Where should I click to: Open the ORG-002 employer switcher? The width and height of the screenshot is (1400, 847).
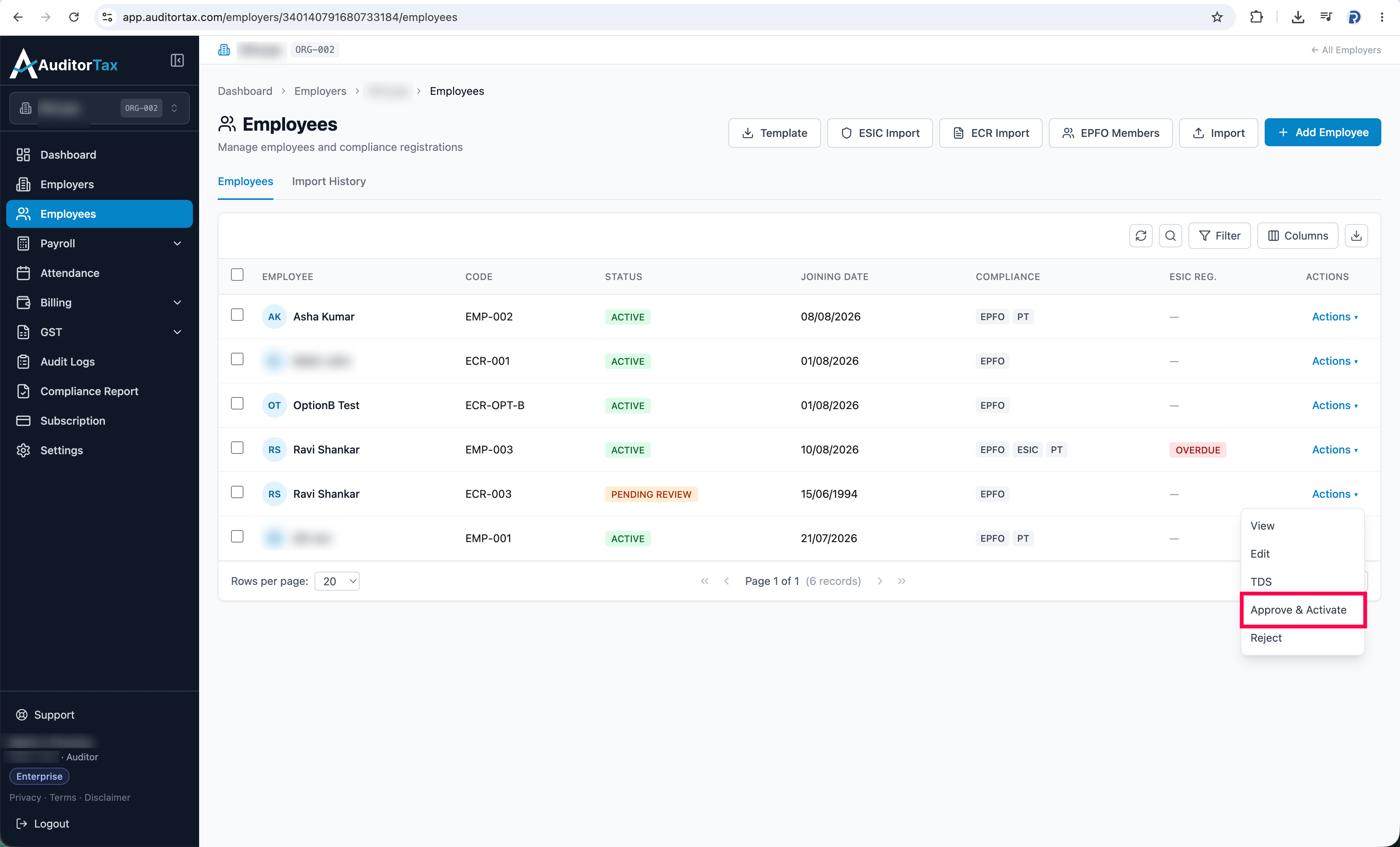100,108
